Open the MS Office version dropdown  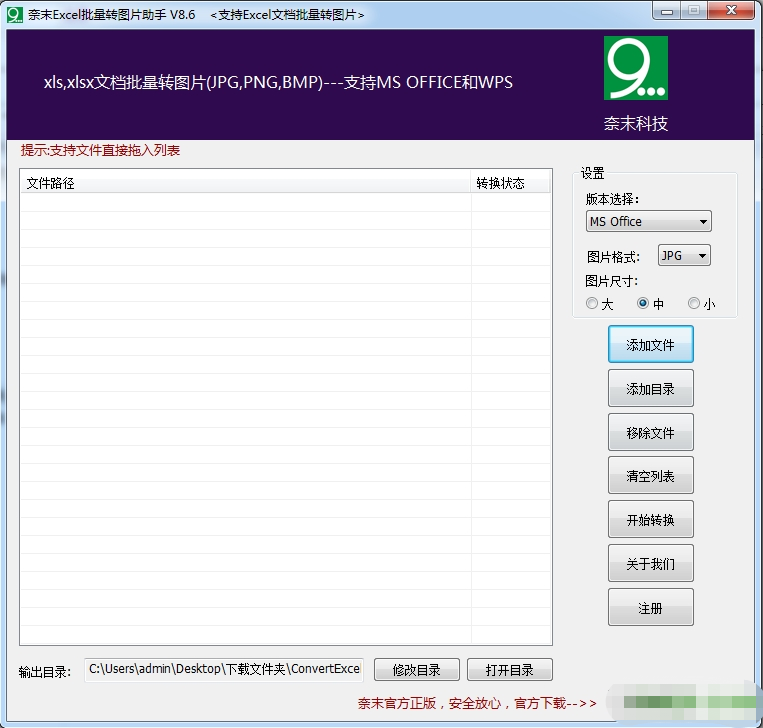(x=648, y=222)
